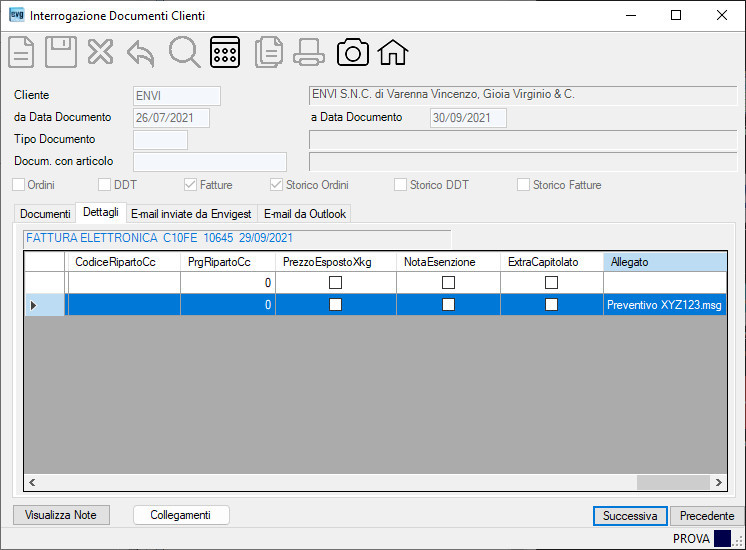Go home via the house icon
This screenshot has height=550, width=746.
[393, 52]
